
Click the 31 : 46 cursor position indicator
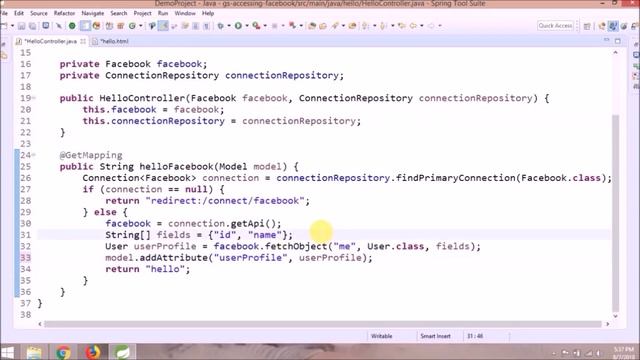tap(475, 336)
